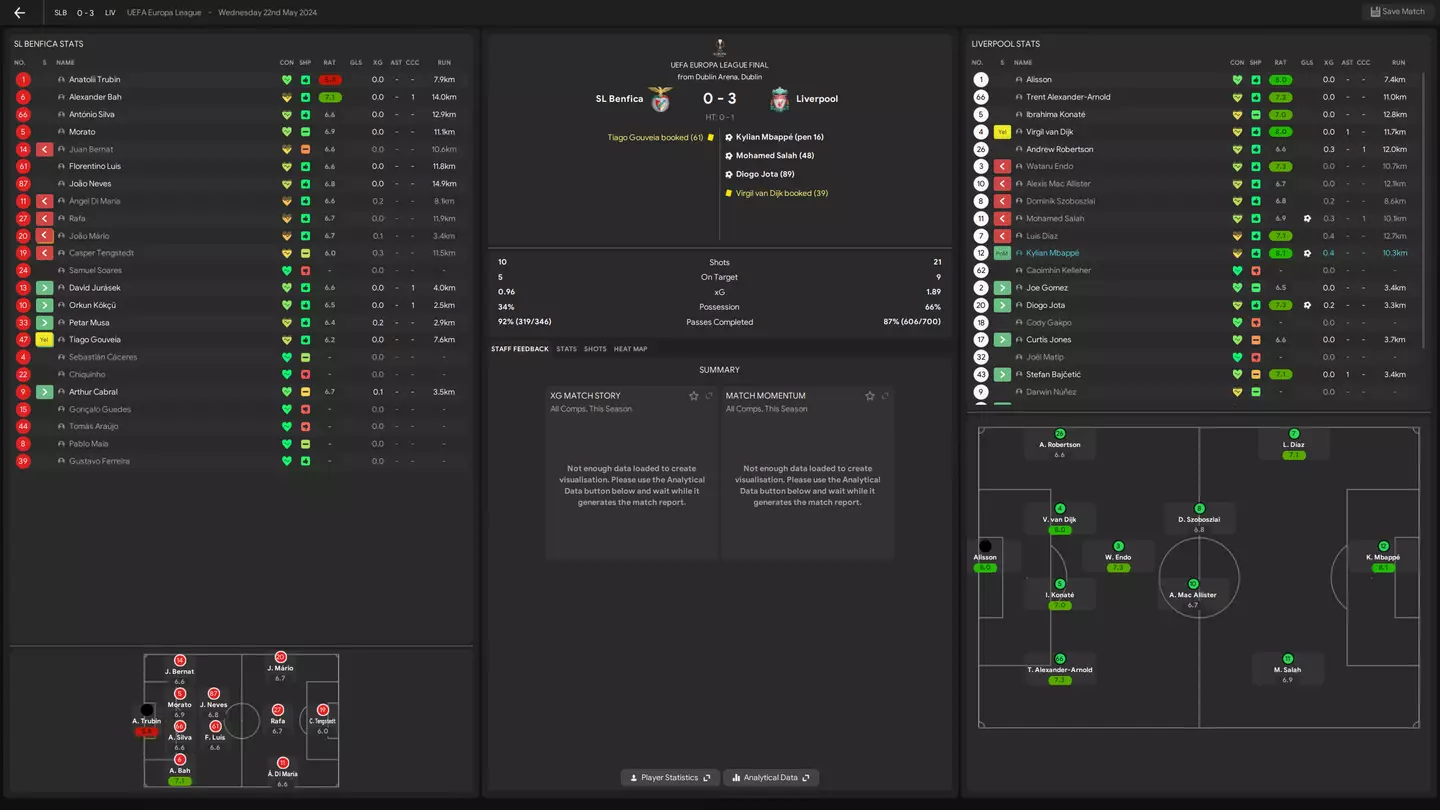The image size is (1440, 810).
Task: Sort Benfica stats by RAT column
Action: coord(329,63)
